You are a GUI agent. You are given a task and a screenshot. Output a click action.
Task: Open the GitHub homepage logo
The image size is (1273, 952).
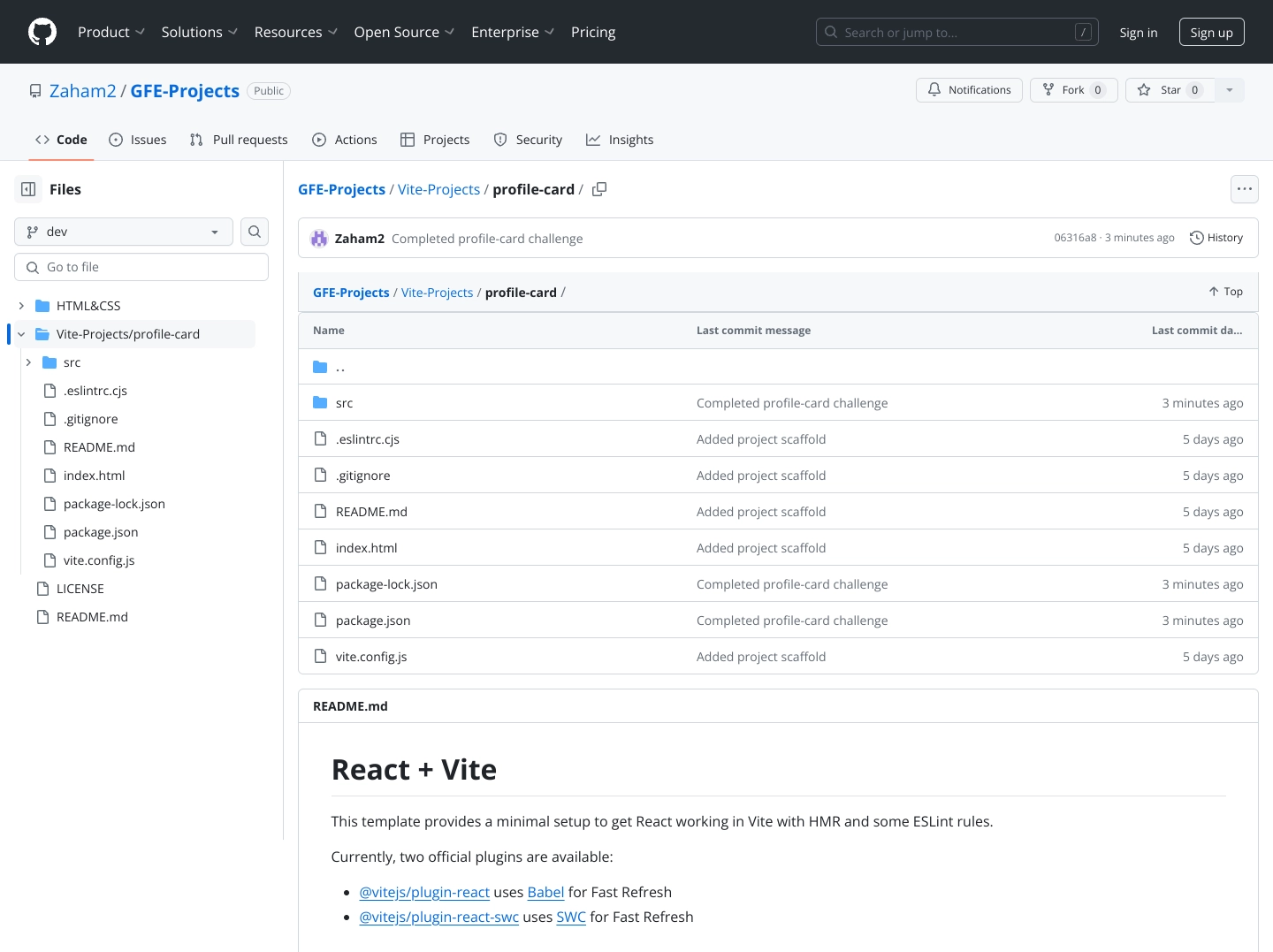42,32
